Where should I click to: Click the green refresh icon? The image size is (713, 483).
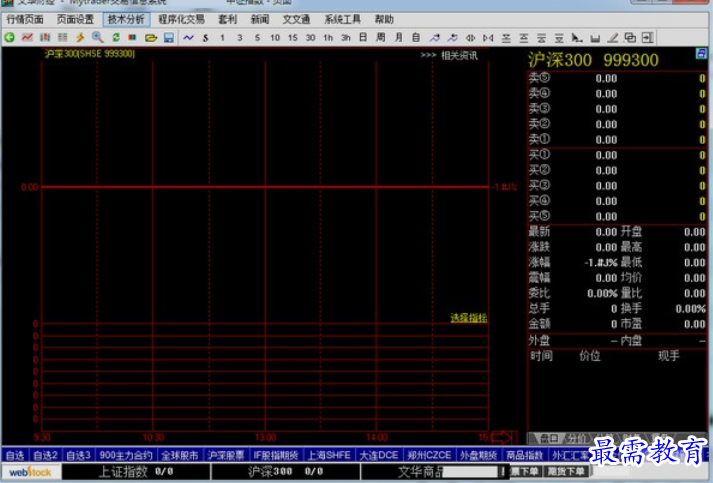[115, 38]
